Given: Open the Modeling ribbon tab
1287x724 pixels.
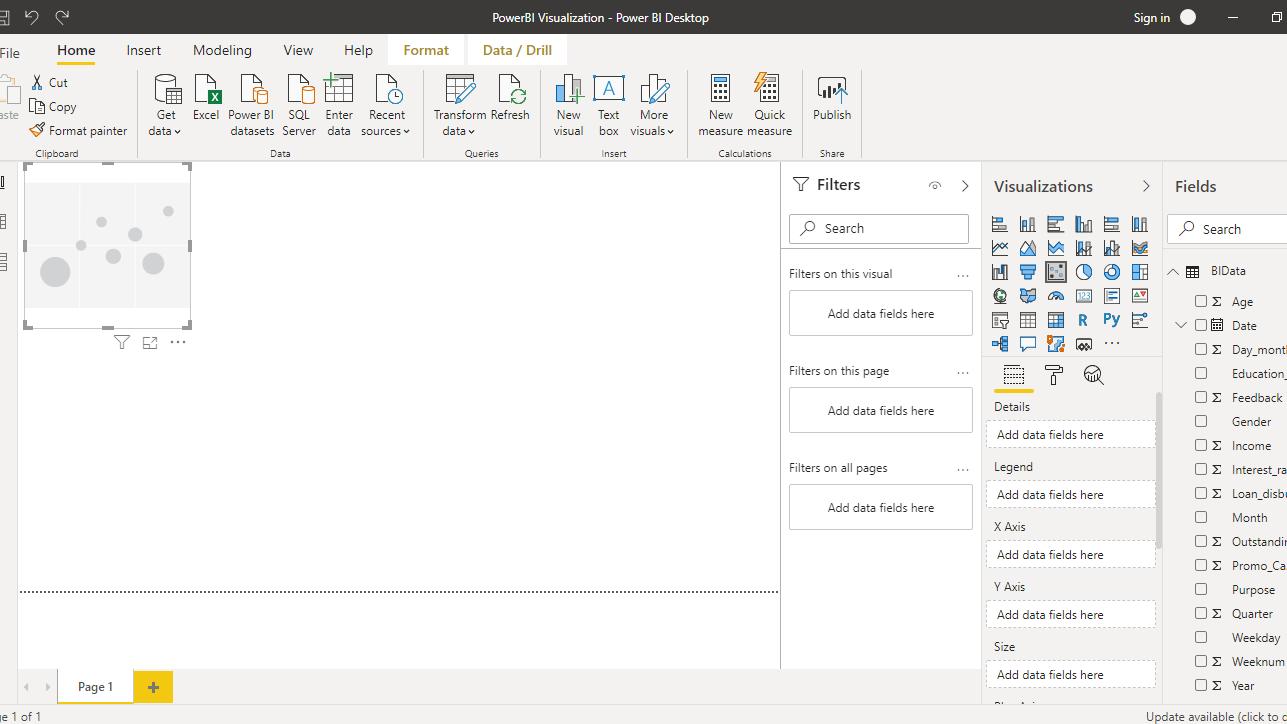Looking at the screenshot, I should pyautogui.click(x=222, y=50).
